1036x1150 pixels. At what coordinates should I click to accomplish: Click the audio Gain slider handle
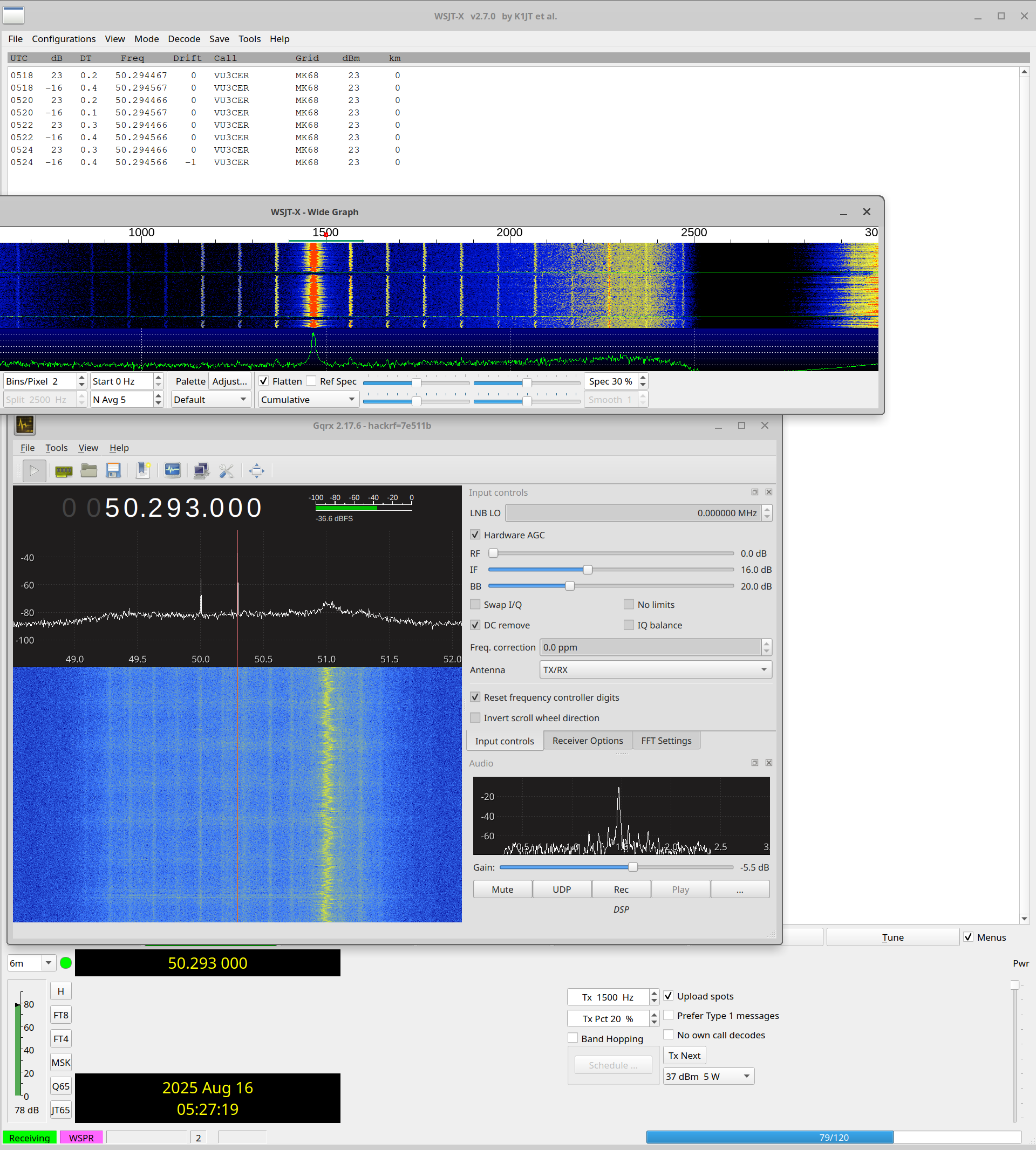pos(633,867)
